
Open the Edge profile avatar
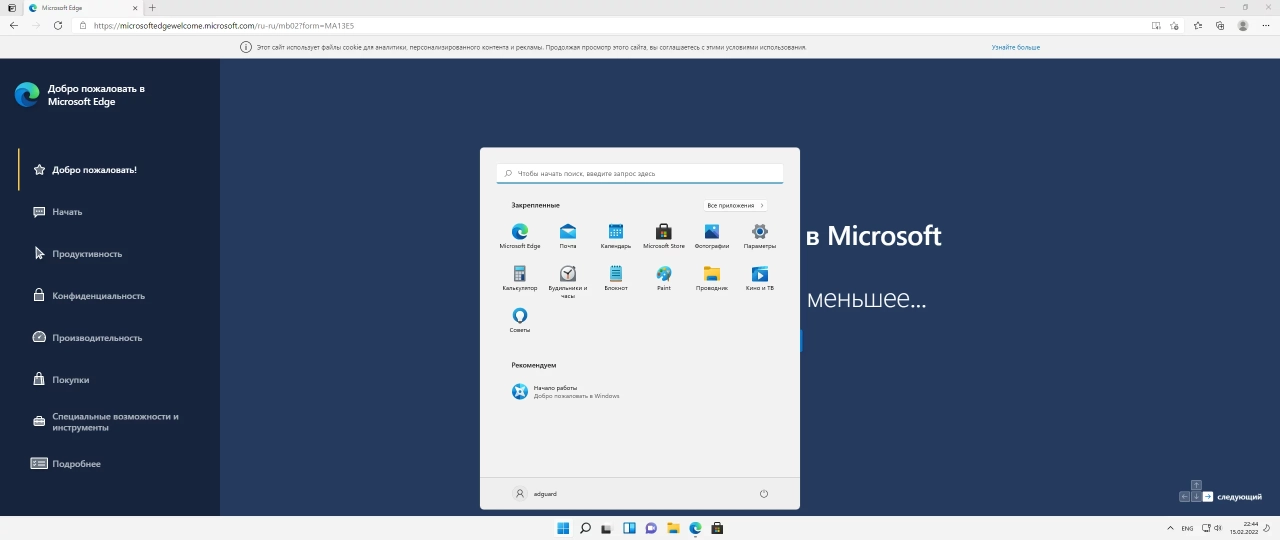click(1243, 25)
